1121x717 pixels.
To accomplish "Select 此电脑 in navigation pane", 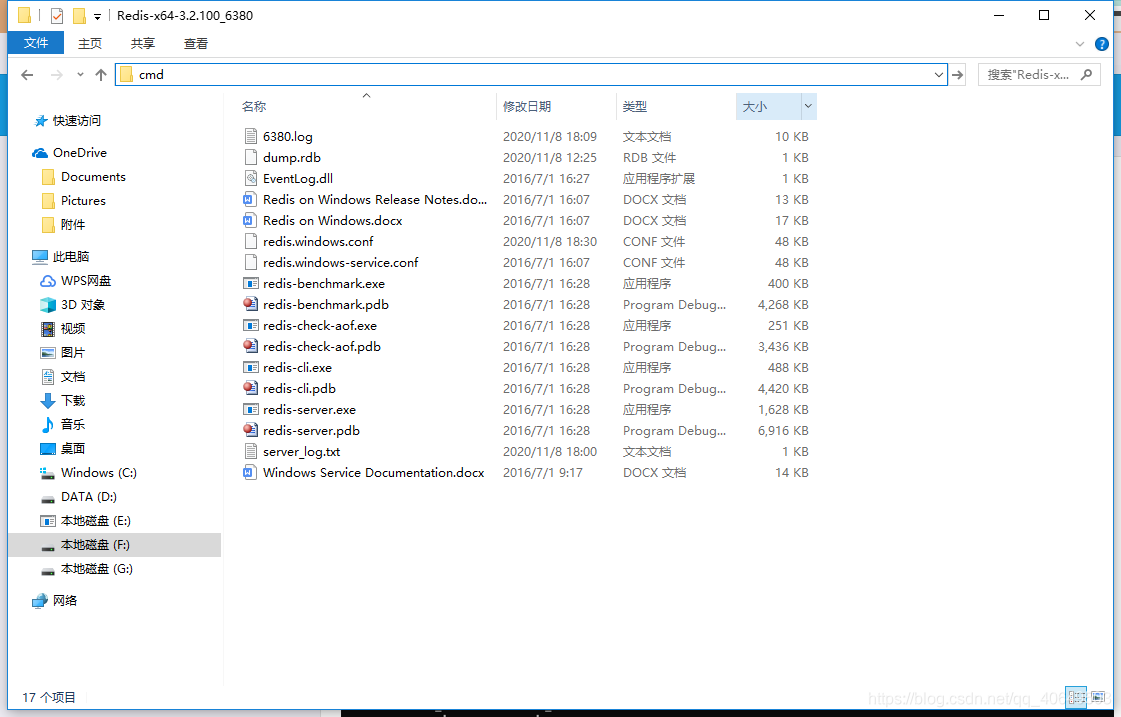I will point(71,256).
